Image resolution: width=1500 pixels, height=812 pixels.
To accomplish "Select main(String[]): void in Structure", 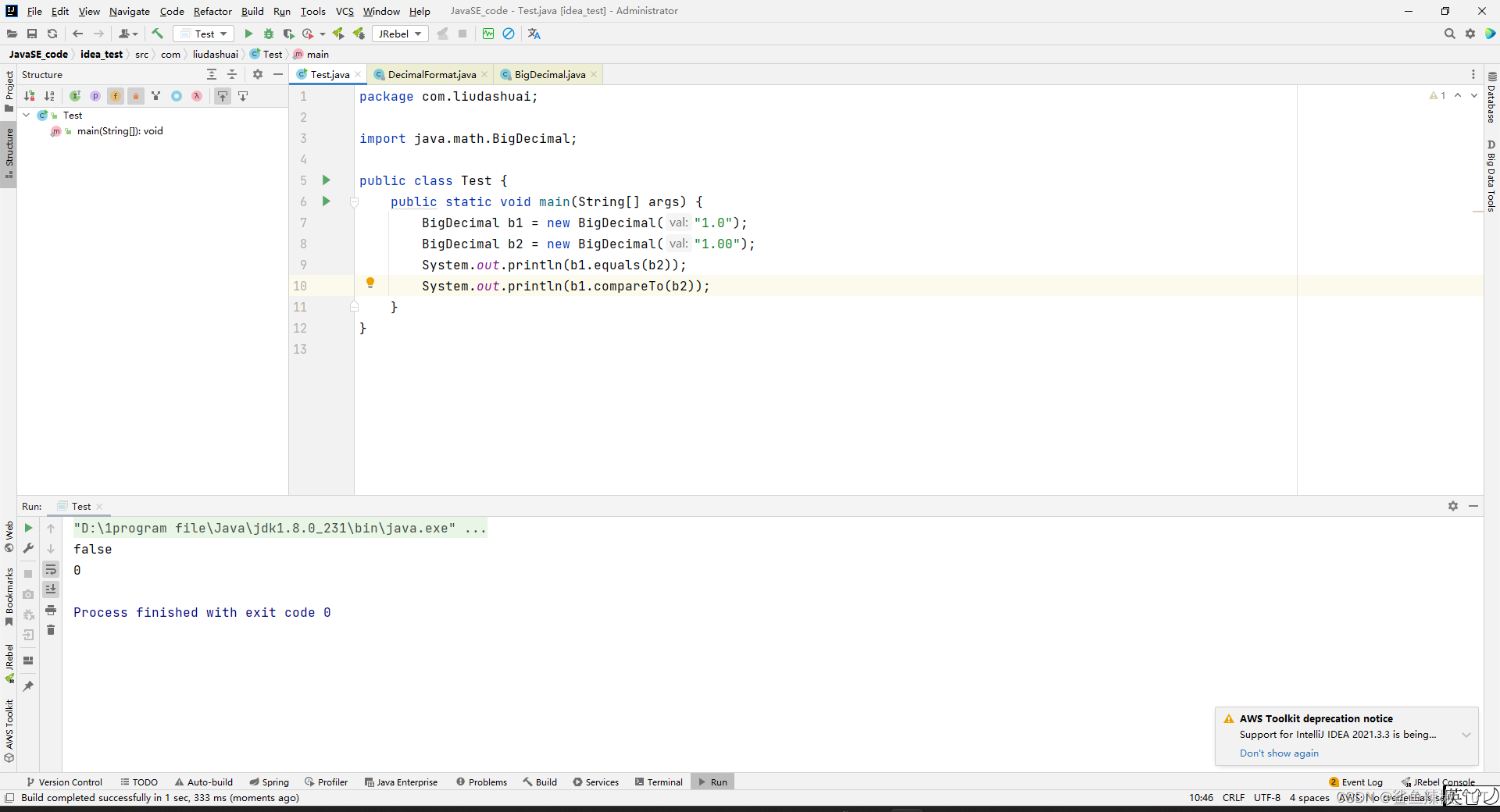I will pyautogui.click(x=120, y=131).
